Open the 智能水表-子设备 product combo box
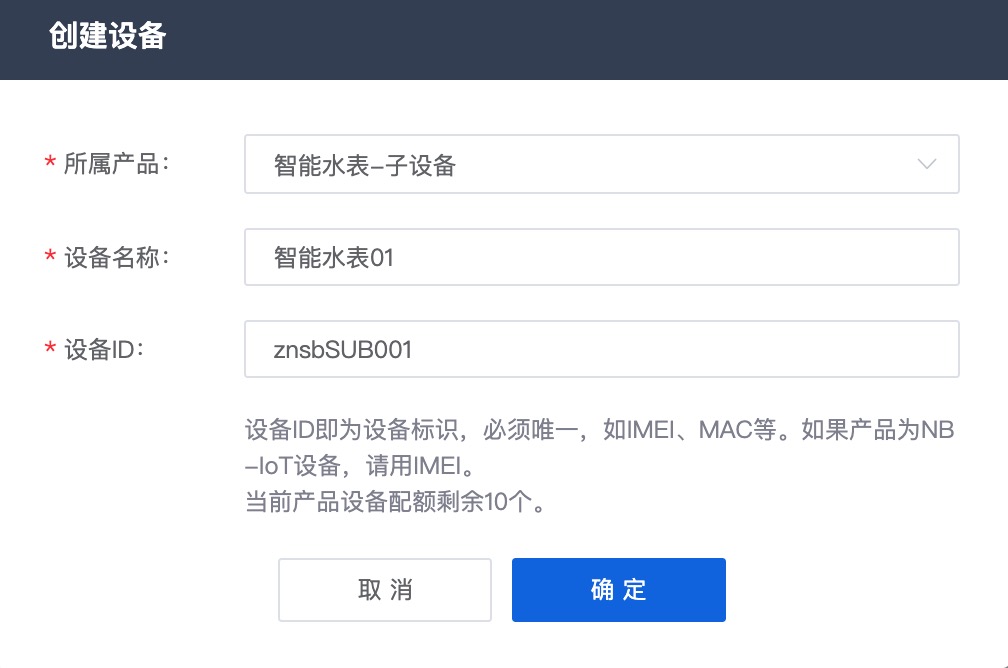The width and height of the screenshot is (1008, 668). (x=602, y=164)
